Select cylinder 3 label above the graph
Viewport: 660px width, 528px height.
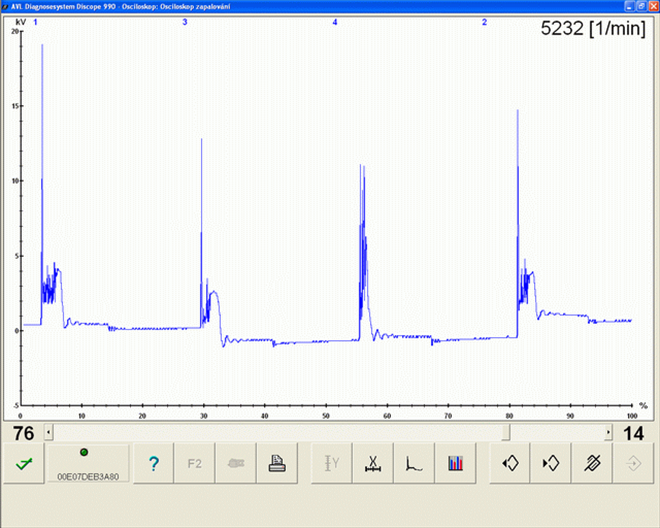click(x=184, y=21)
